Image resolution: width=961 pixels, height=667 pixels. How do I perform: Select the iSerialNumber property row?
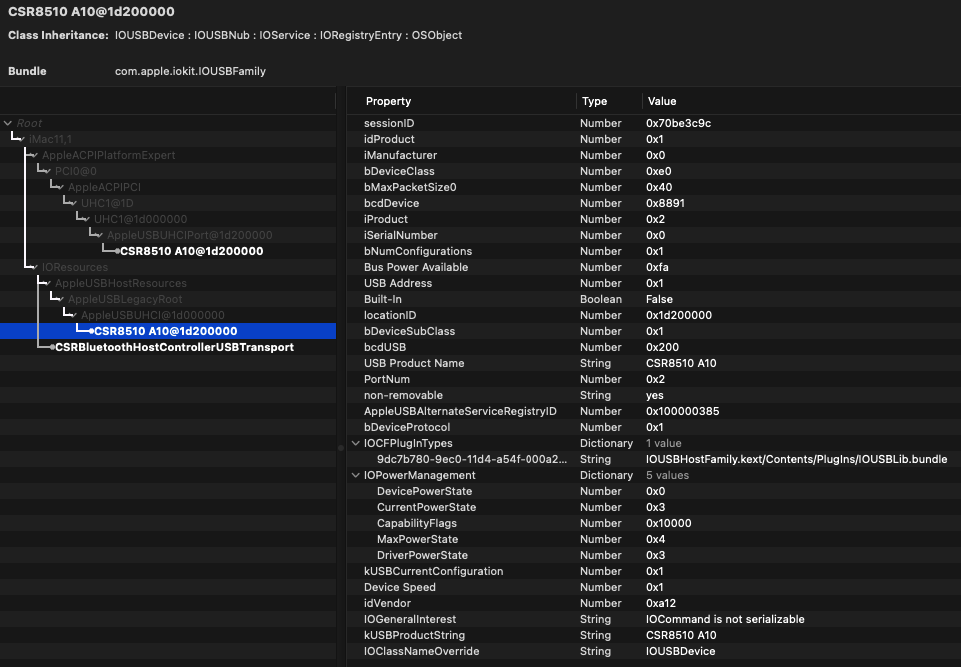653,235
